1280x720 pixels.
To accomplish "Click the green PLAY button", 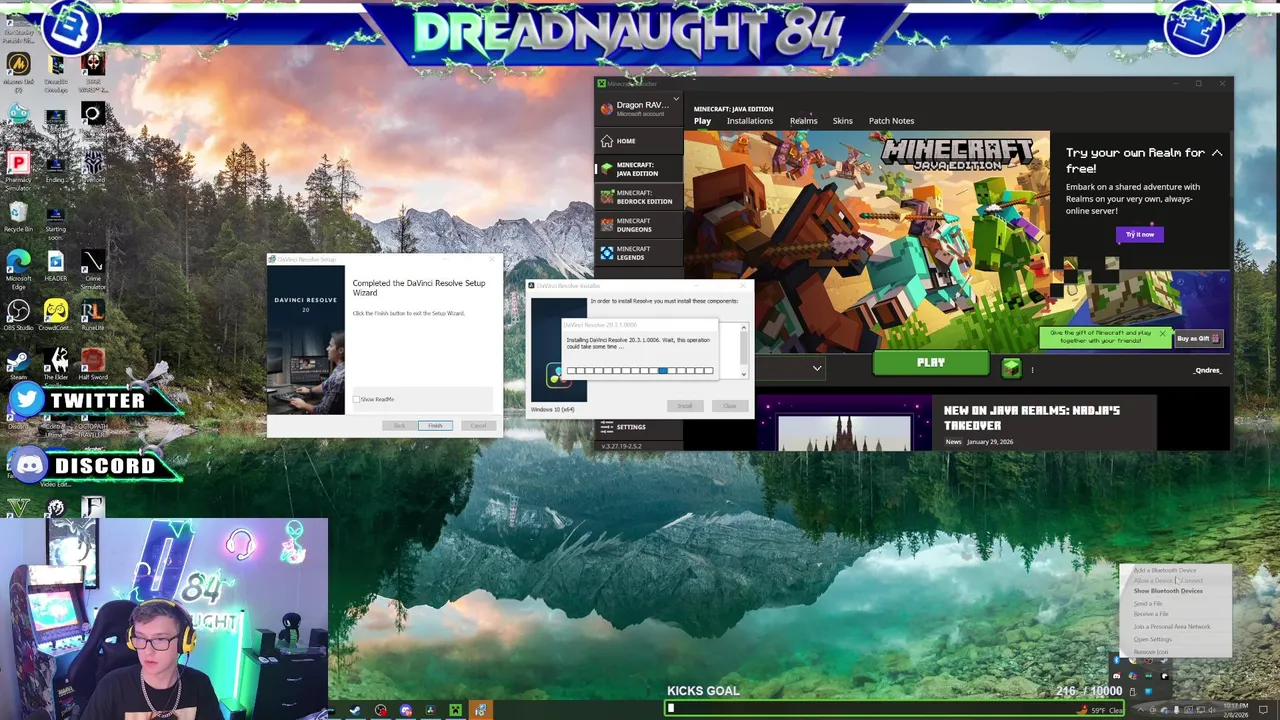I will pyautogui.click(x=931, y=363).
